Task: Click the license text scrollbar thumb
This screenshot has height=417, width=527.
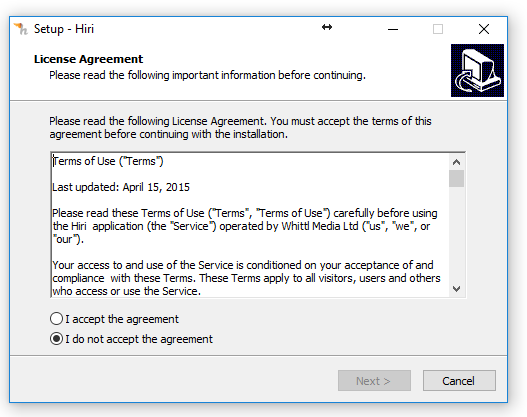Action: point(456,178)
